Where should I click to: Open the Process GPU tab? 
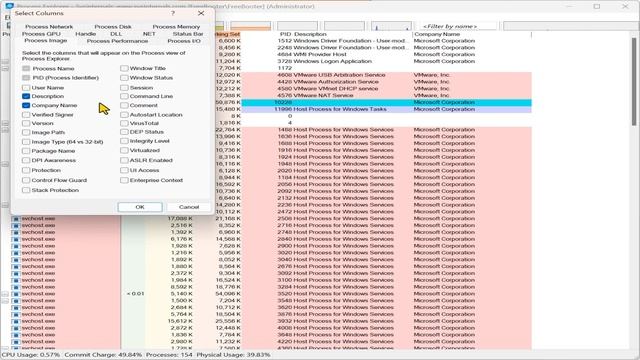(x=41, y=34)
